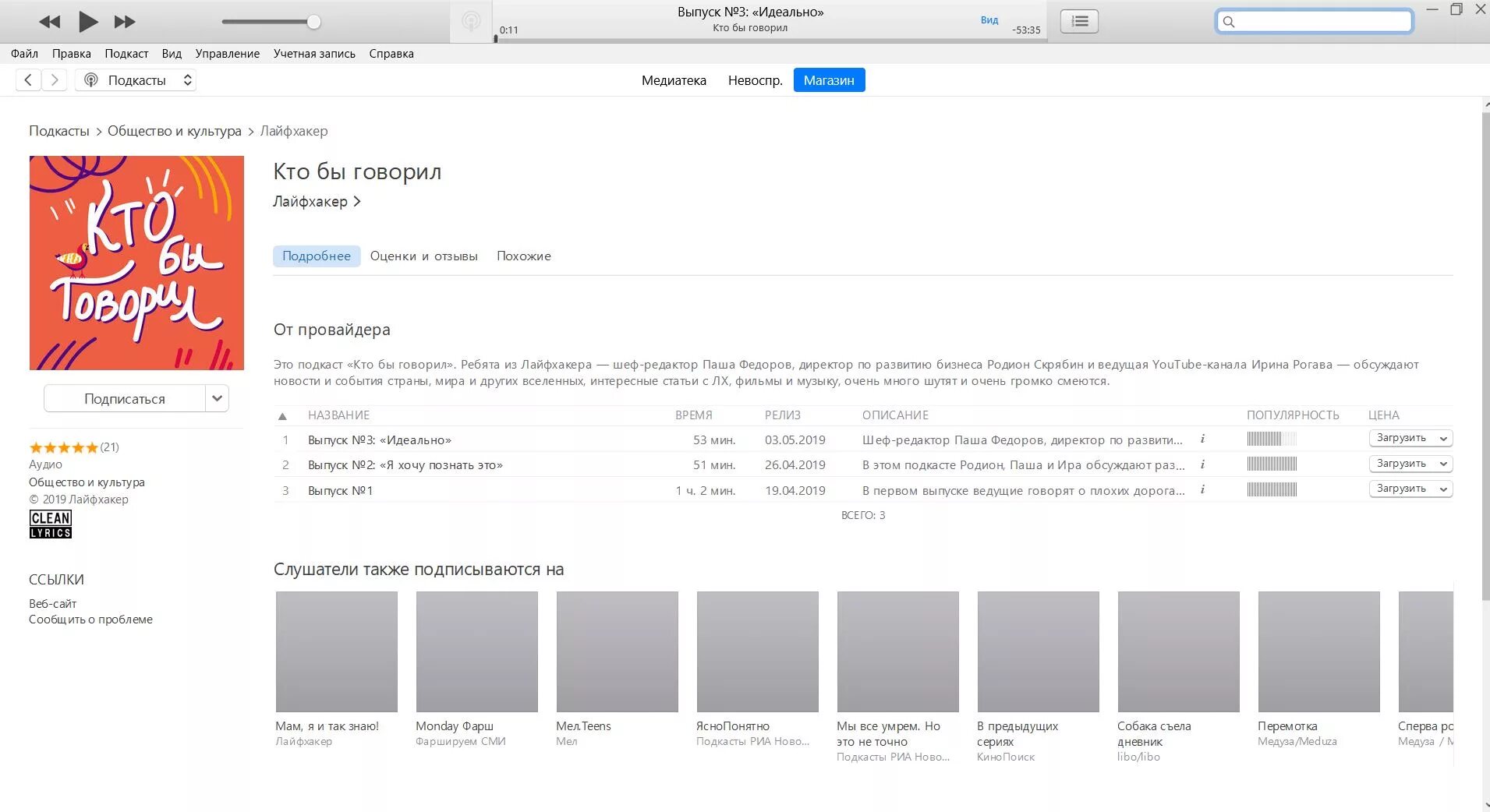Click Загрузить for Выпуск №1
The image size is (1490, 812).
point(1402,489)
